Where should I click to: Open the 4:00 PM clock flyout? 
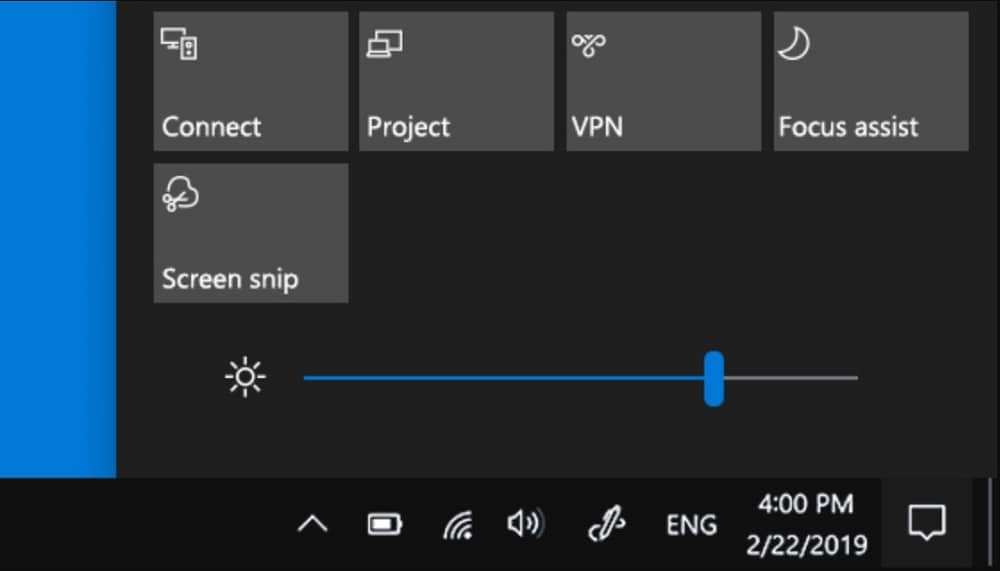(805, 504)
